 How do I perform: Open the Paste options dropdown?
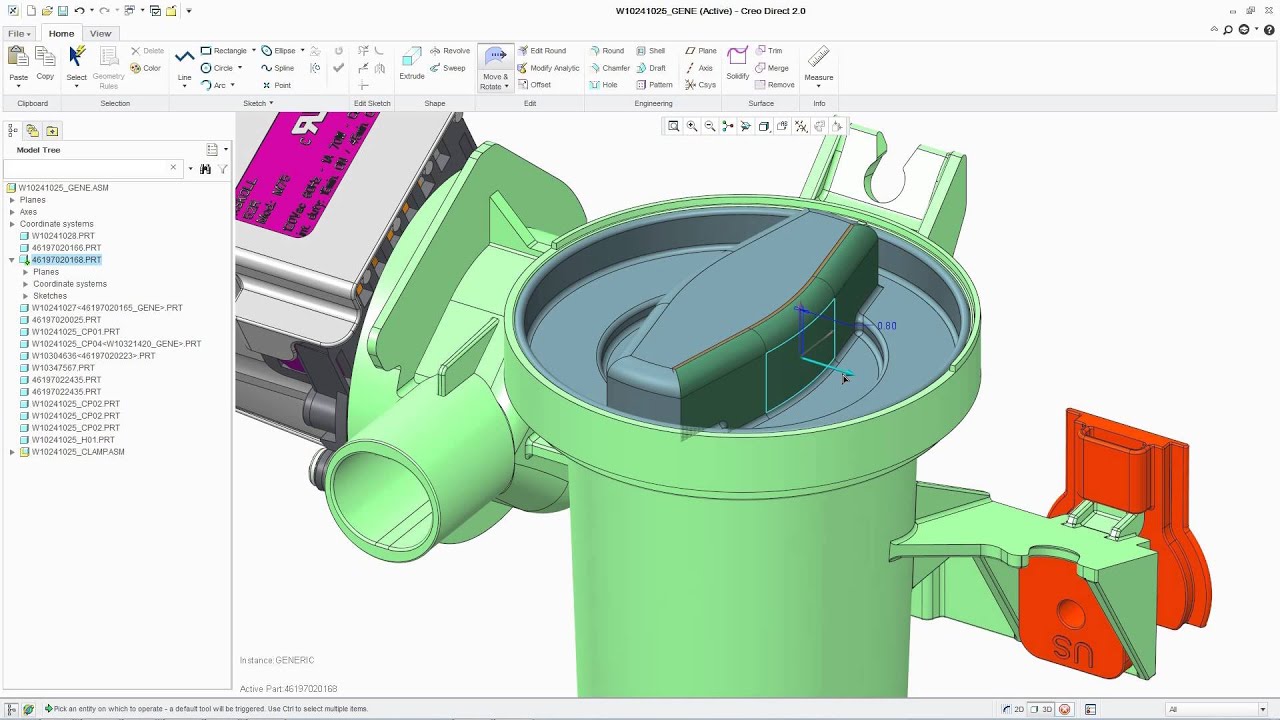(18, 86)
